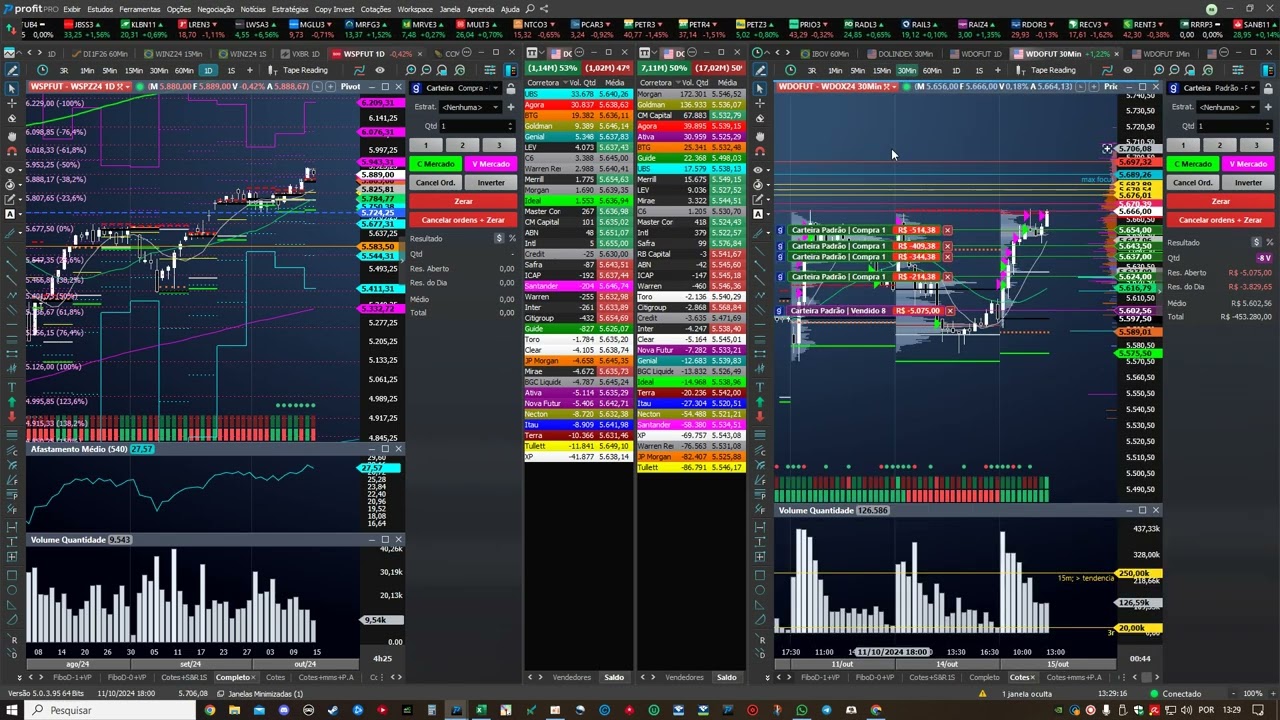Select the cursor arrow tool in left chart
This screenshot has width=1280, height=720.
click(12, 87)
